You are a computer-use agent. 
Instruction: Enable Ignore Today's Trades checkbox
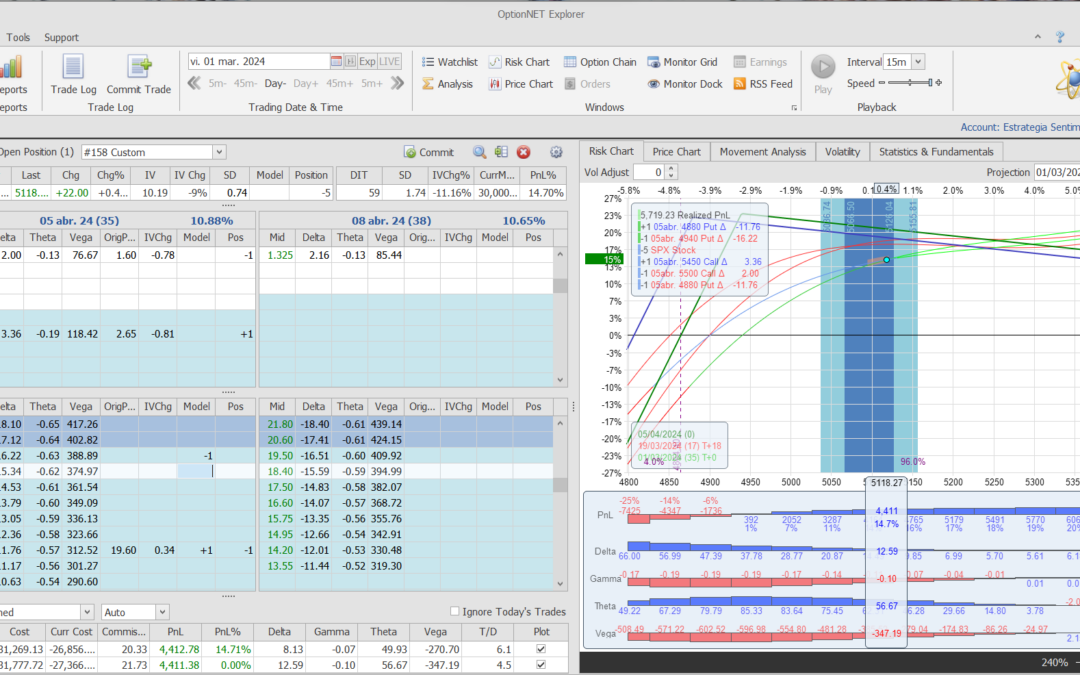(x=456, y=612)
